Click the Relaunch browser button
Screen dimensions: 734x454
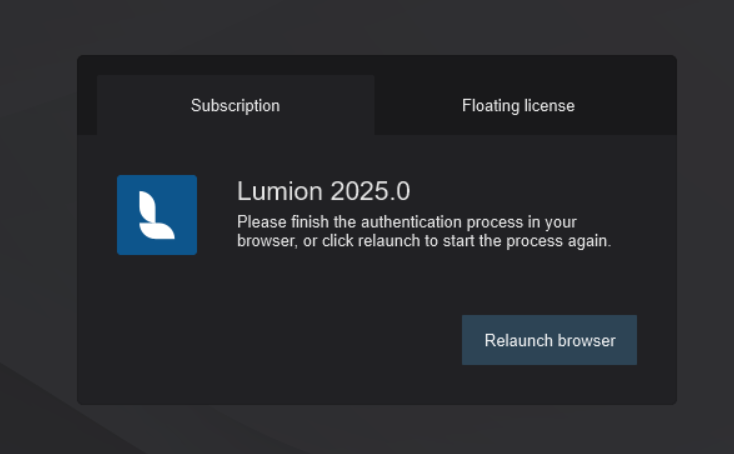[549, 340]
